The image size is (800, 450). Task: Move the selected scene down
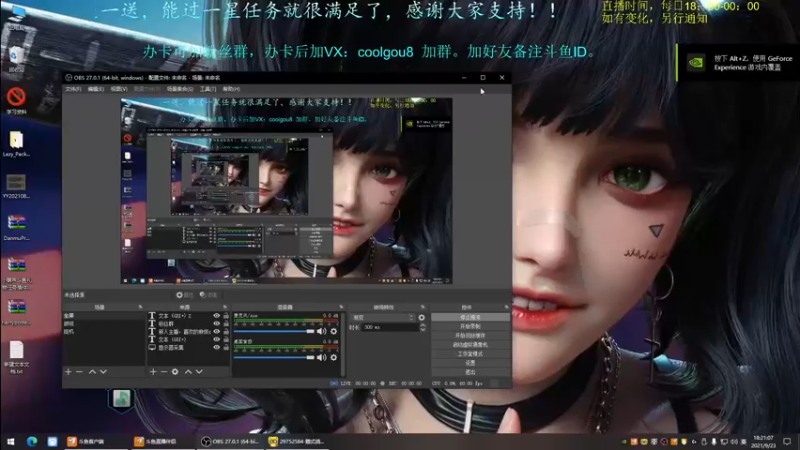(x=103, y=372)
